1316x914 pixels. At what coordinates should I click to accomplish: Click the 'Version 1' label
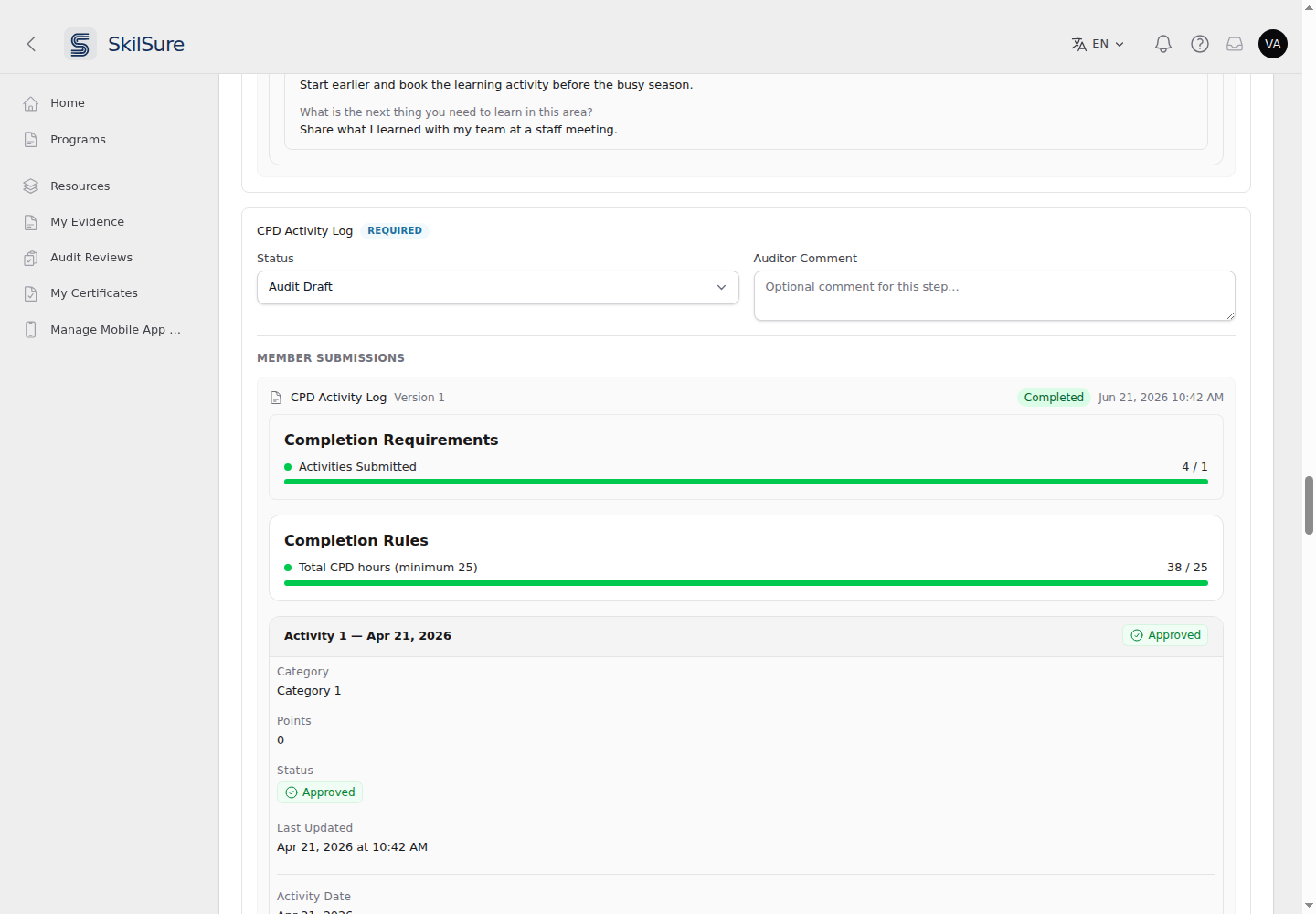coord(419,398)
